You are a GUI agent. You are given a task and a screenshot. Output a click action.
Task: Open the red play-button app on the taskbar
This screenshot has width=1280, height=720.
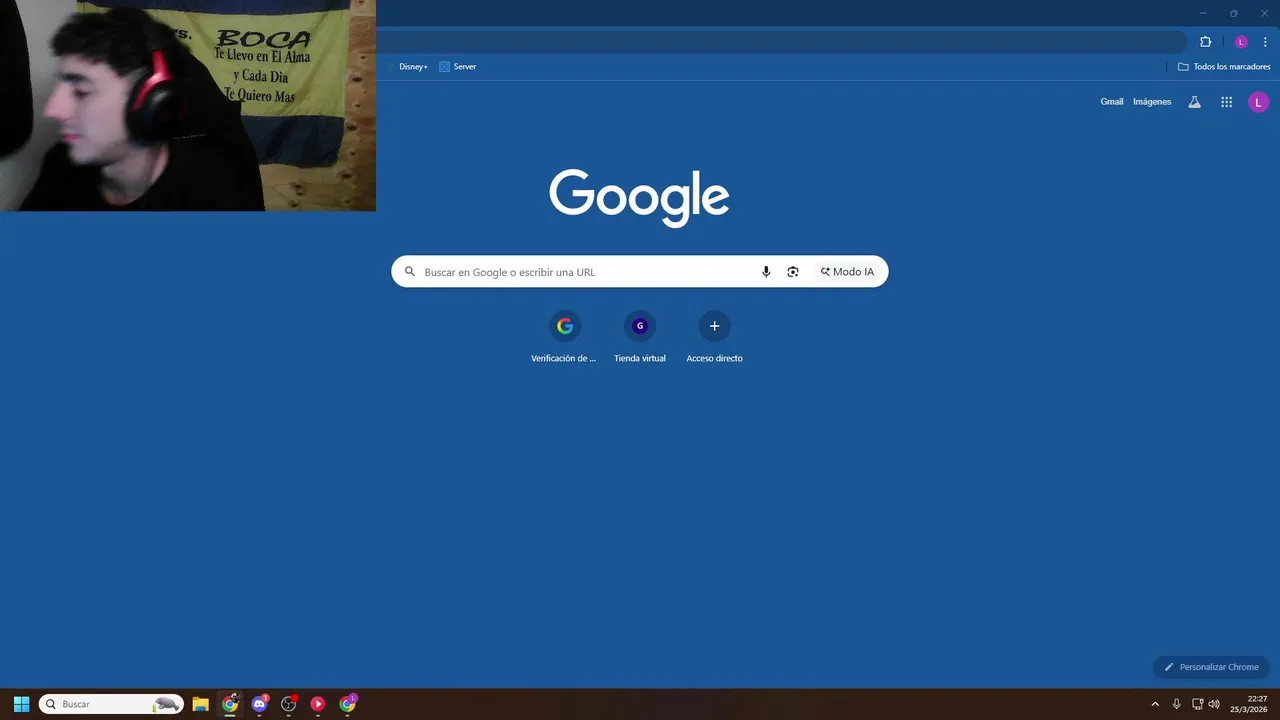(318, 704)
